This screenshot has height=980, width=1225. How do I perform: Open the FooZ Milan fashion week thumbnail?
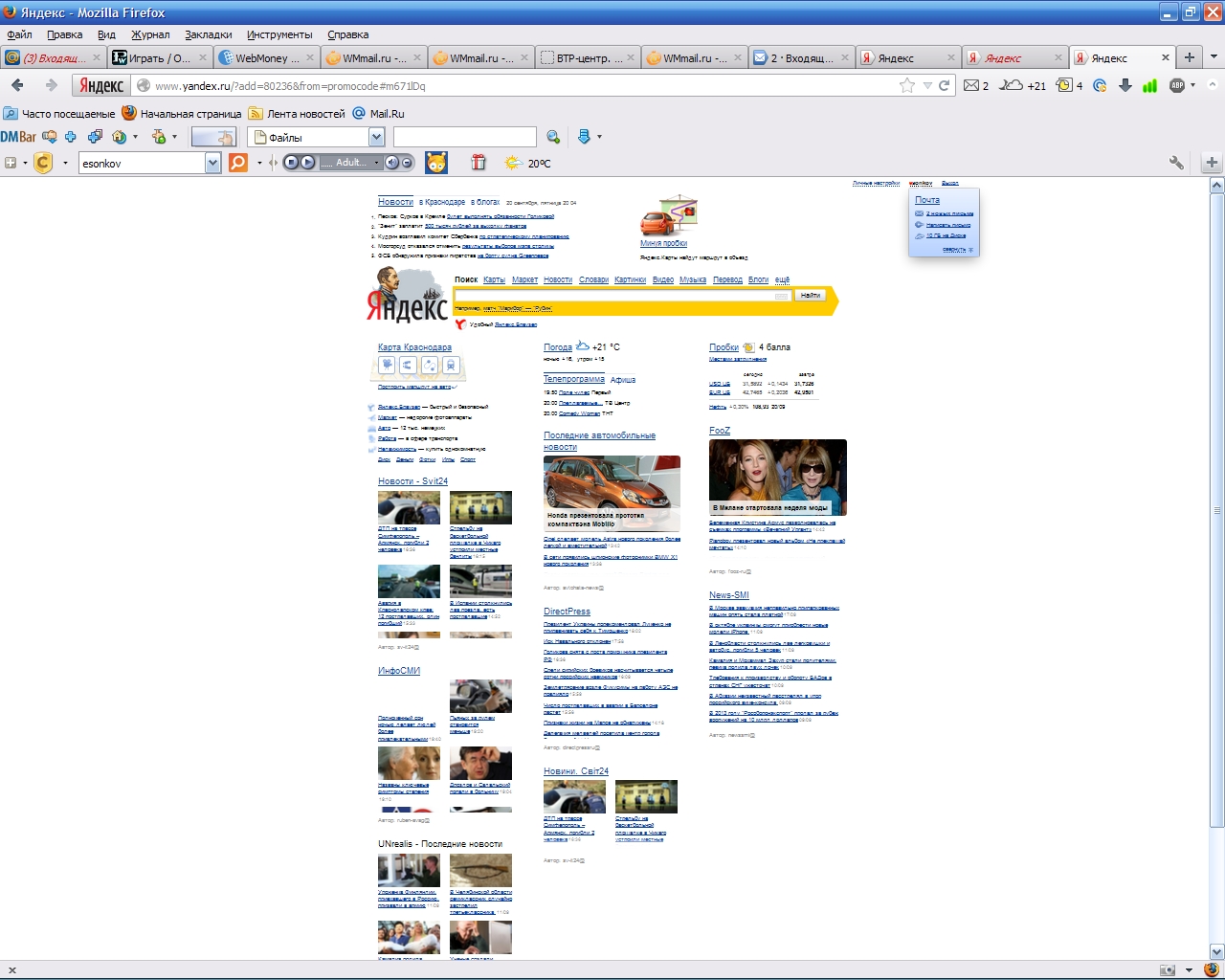[778, 478]
